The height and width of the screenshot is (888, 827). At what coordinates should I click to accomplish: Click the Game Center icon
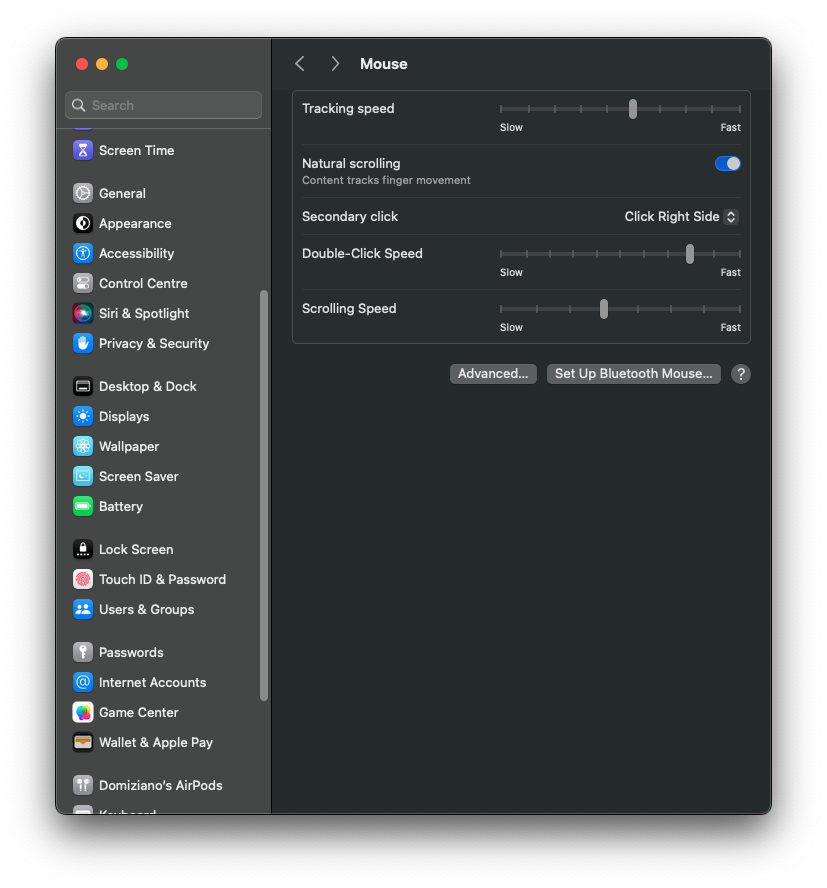coord(83,713)
